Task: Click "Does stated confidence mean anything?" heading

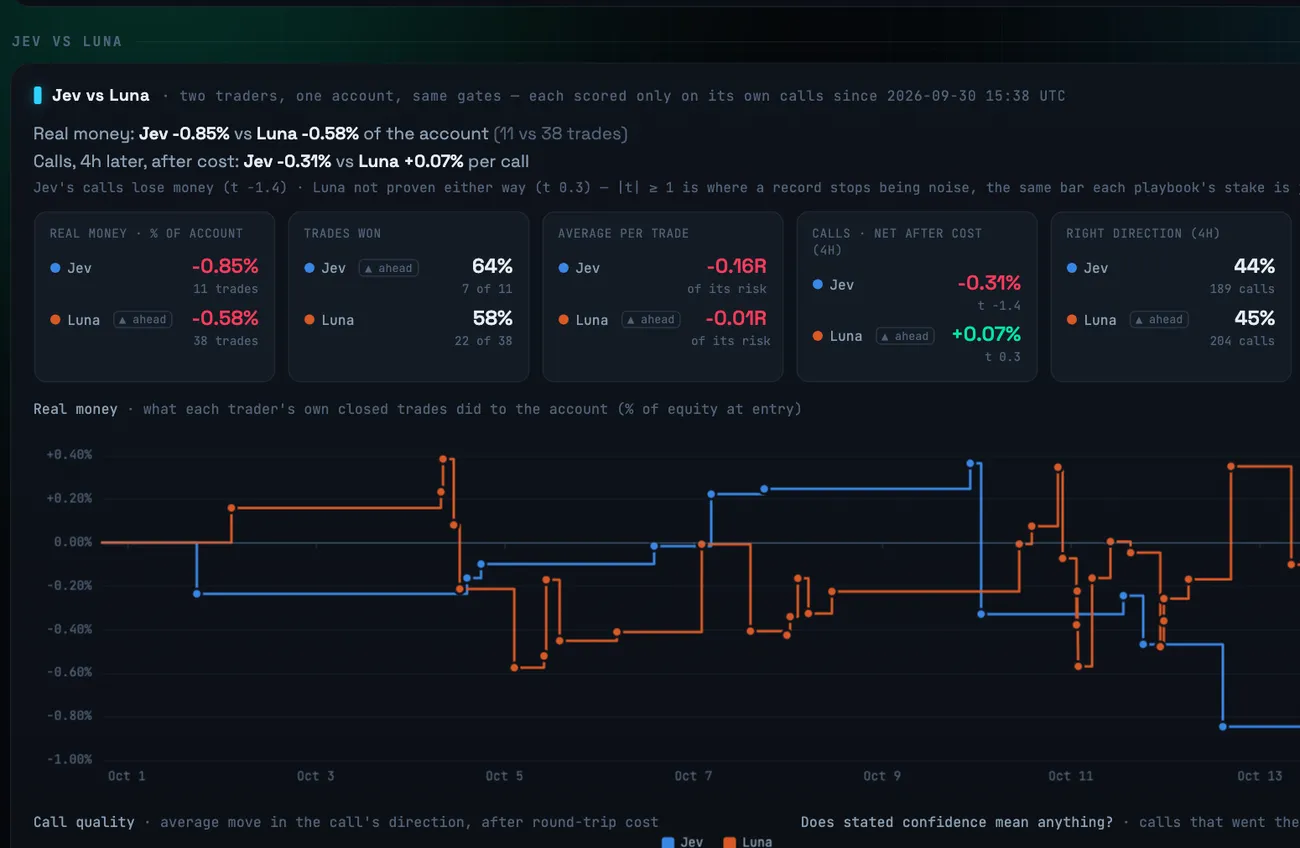Action: [x=957, y=822]
